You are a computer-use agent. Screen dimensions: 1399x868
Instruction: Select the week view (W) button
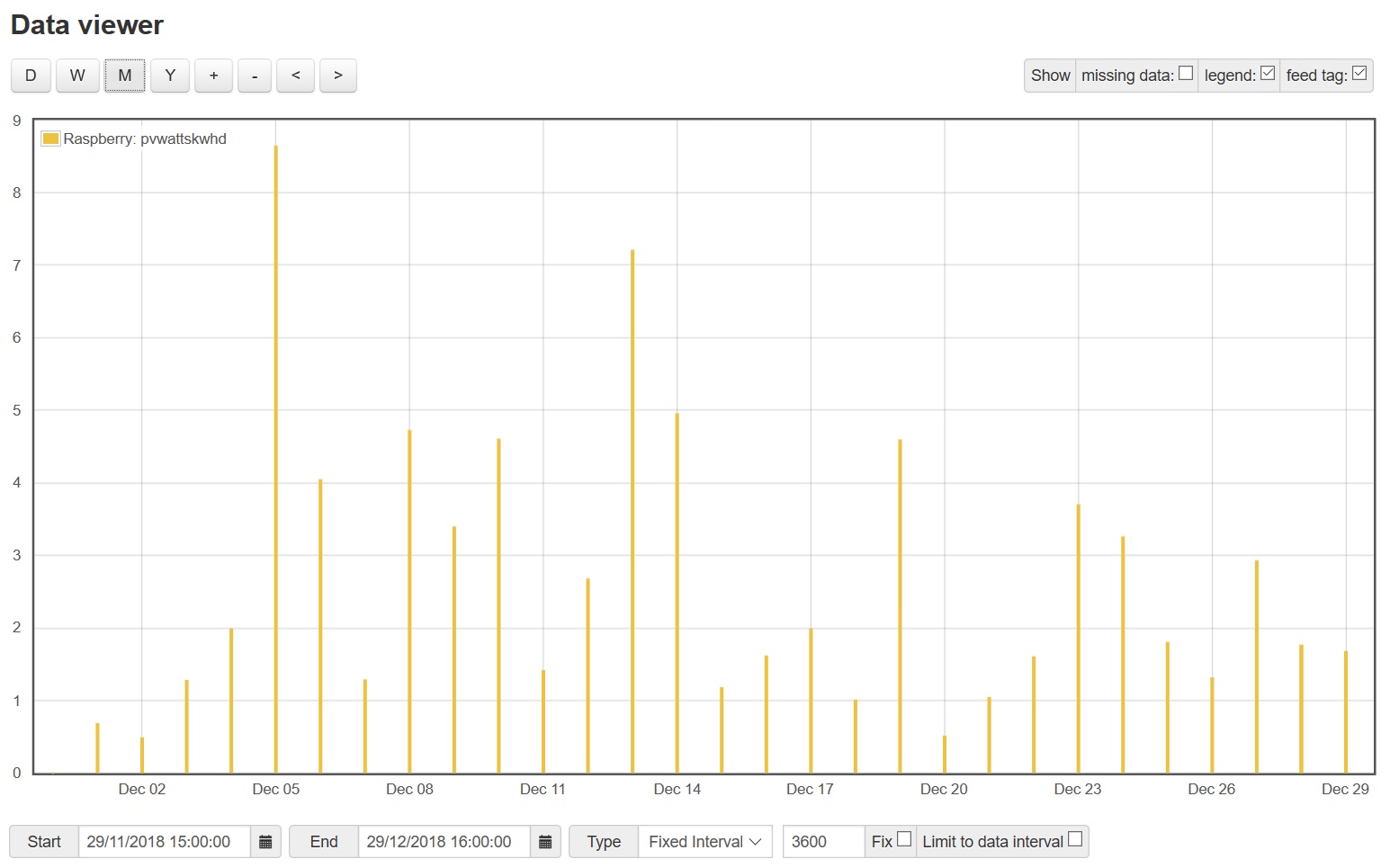coord(77,76)
